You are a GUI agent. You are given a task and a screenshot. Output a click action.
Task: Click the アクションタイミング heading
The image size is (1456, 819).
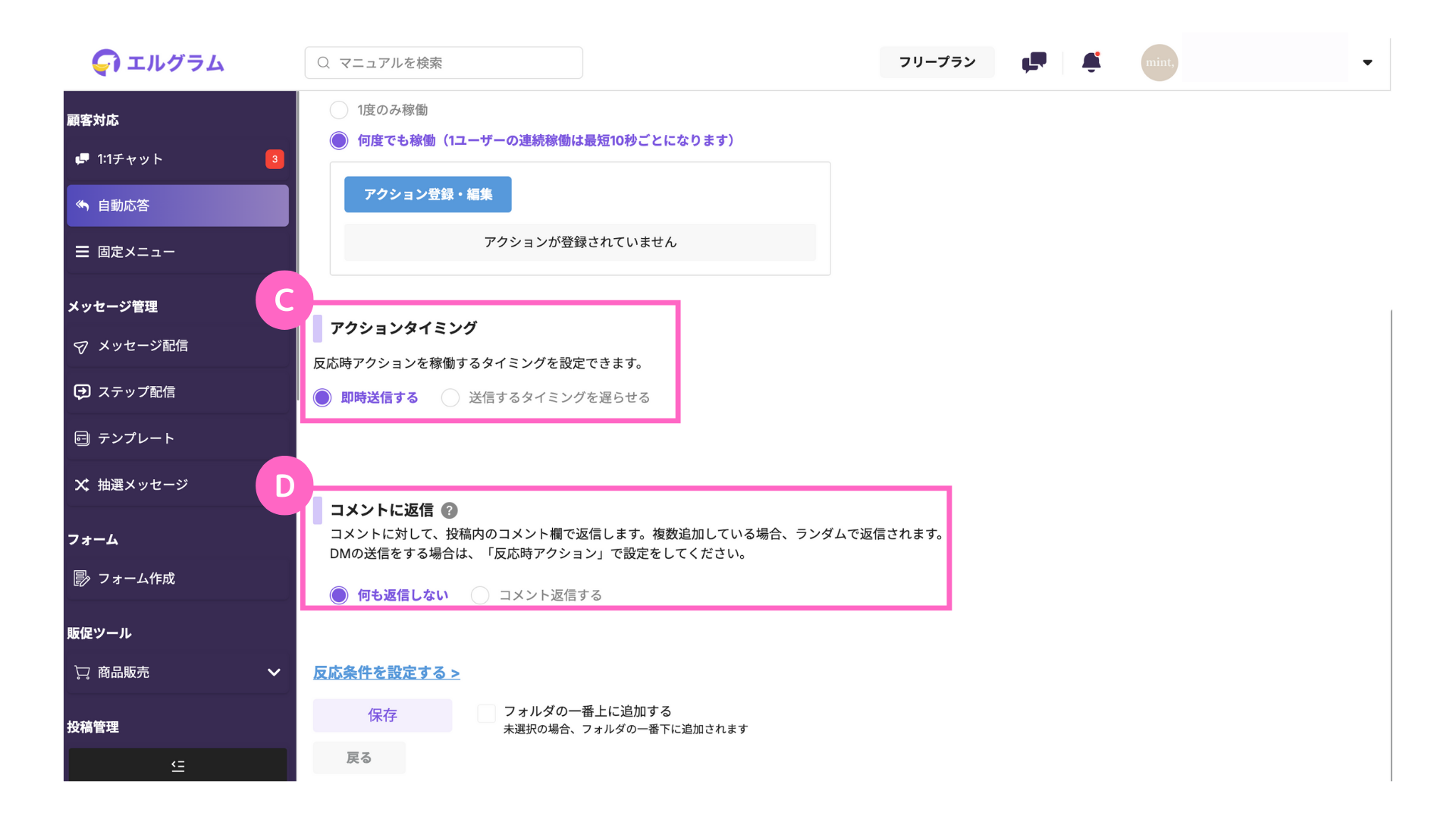point(403,328)
